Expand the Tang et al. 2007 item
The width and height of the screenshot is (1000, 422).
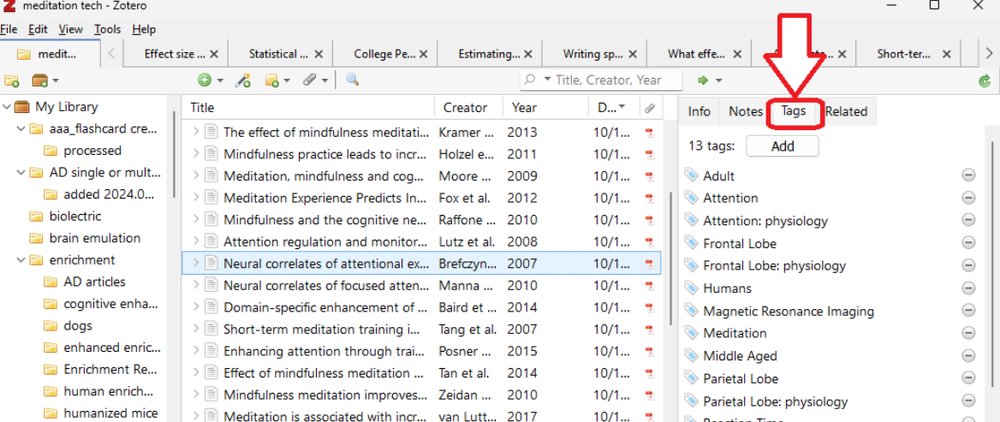(x=196, y=330)
